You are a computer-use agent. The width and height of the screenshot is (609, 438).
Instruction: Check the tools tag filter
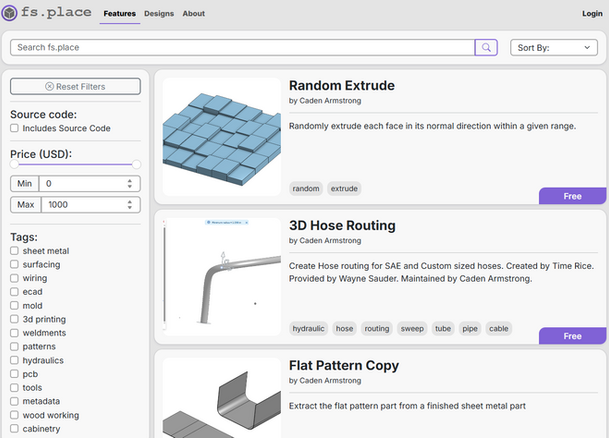coord(14,388)
